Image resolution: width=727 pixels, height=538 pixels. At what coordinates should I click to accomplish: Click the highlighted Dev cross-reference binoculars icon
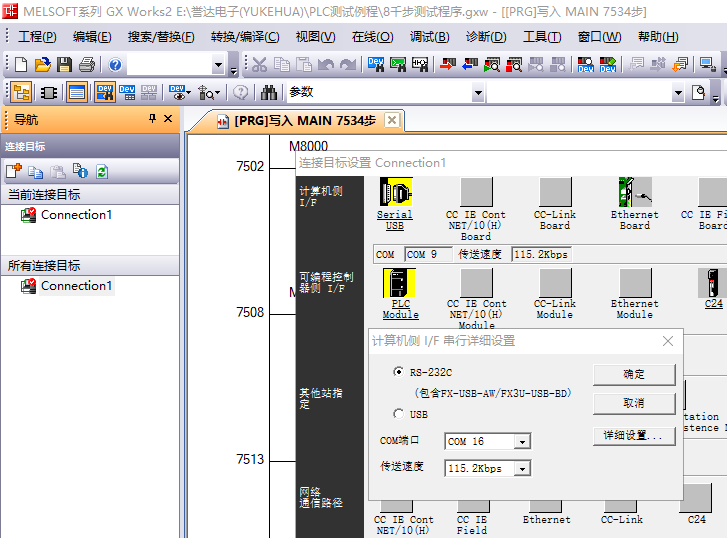105,93
